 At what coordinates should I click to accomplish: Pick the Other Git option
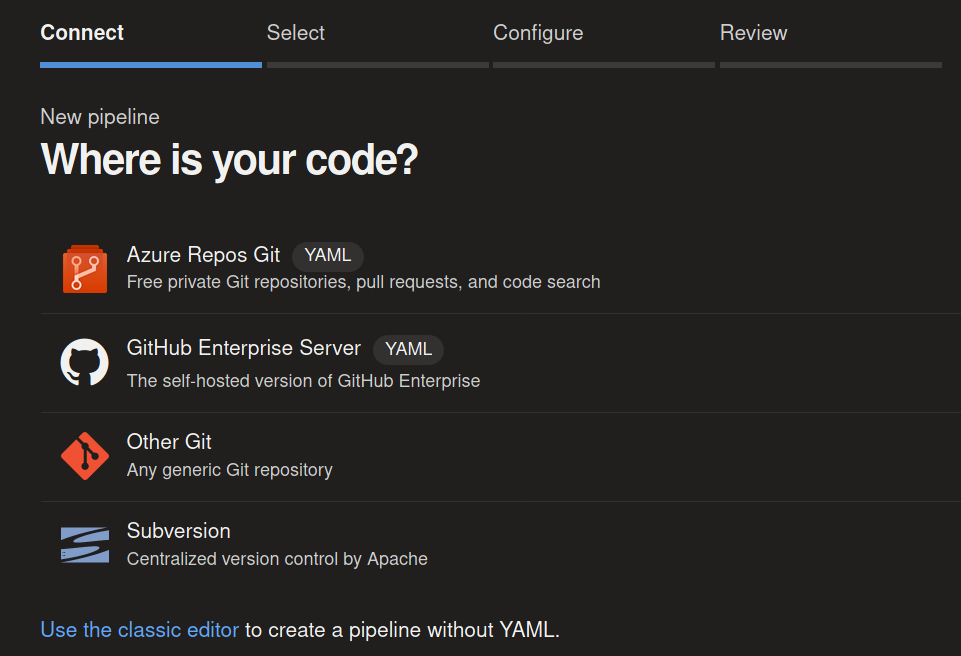tap(501, 457)
